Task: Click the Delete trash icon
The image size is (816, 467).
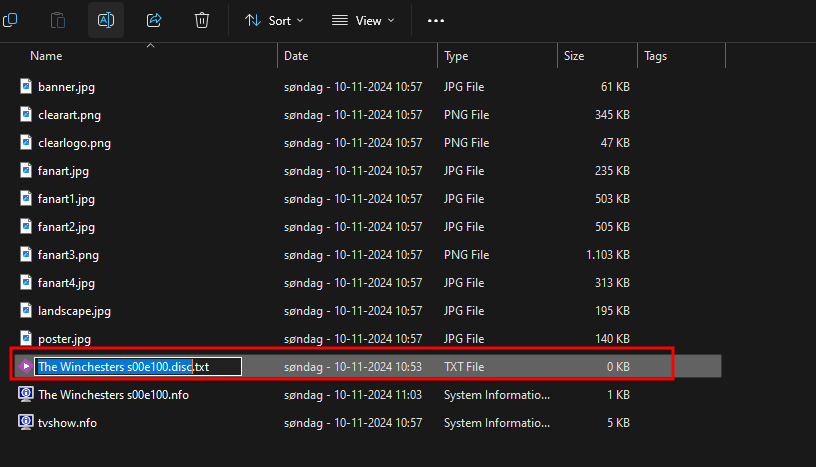Action: (x=202, y=20)
